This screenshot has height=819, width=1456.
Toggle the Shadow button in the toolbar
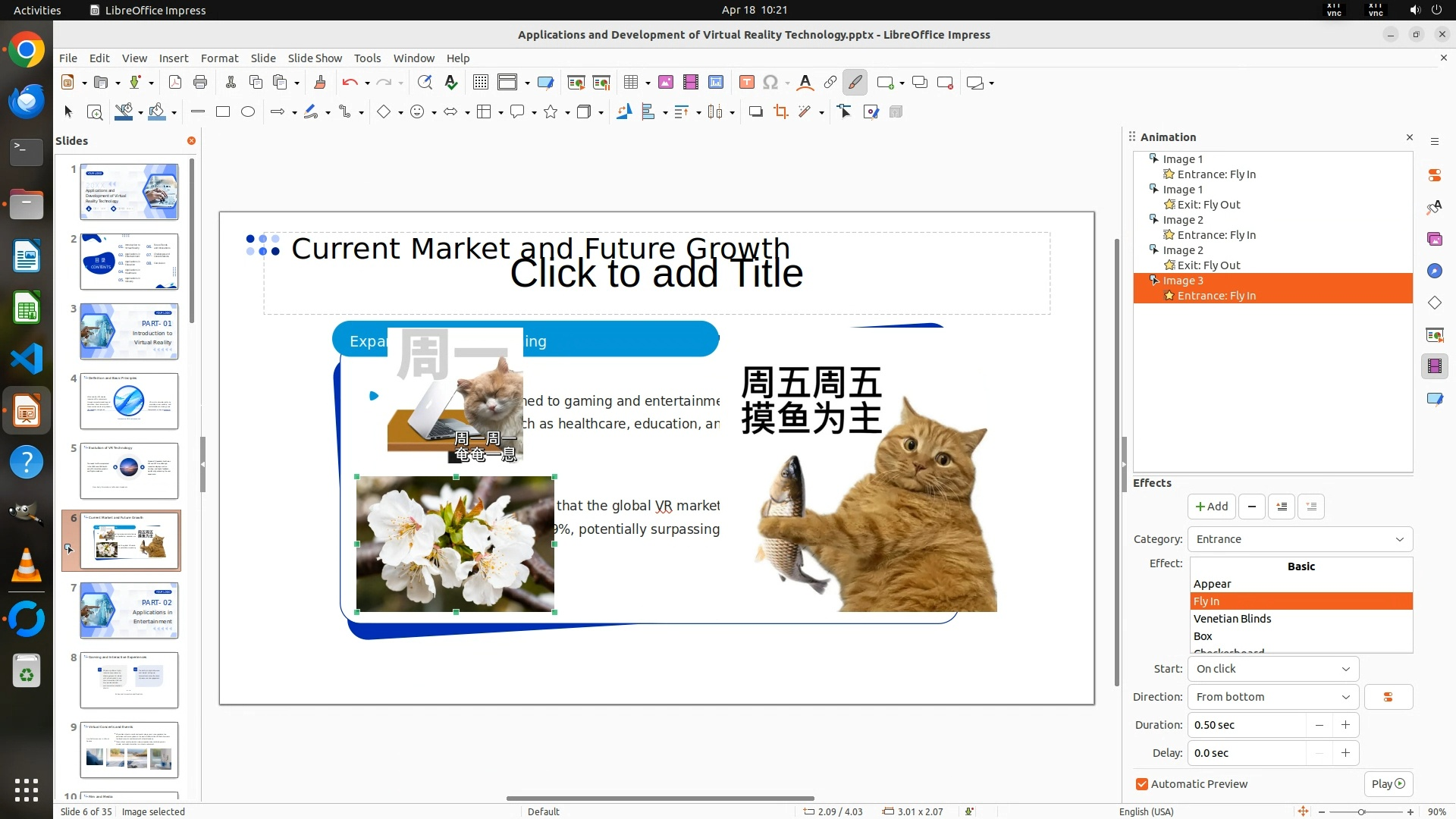click(755, 112)
